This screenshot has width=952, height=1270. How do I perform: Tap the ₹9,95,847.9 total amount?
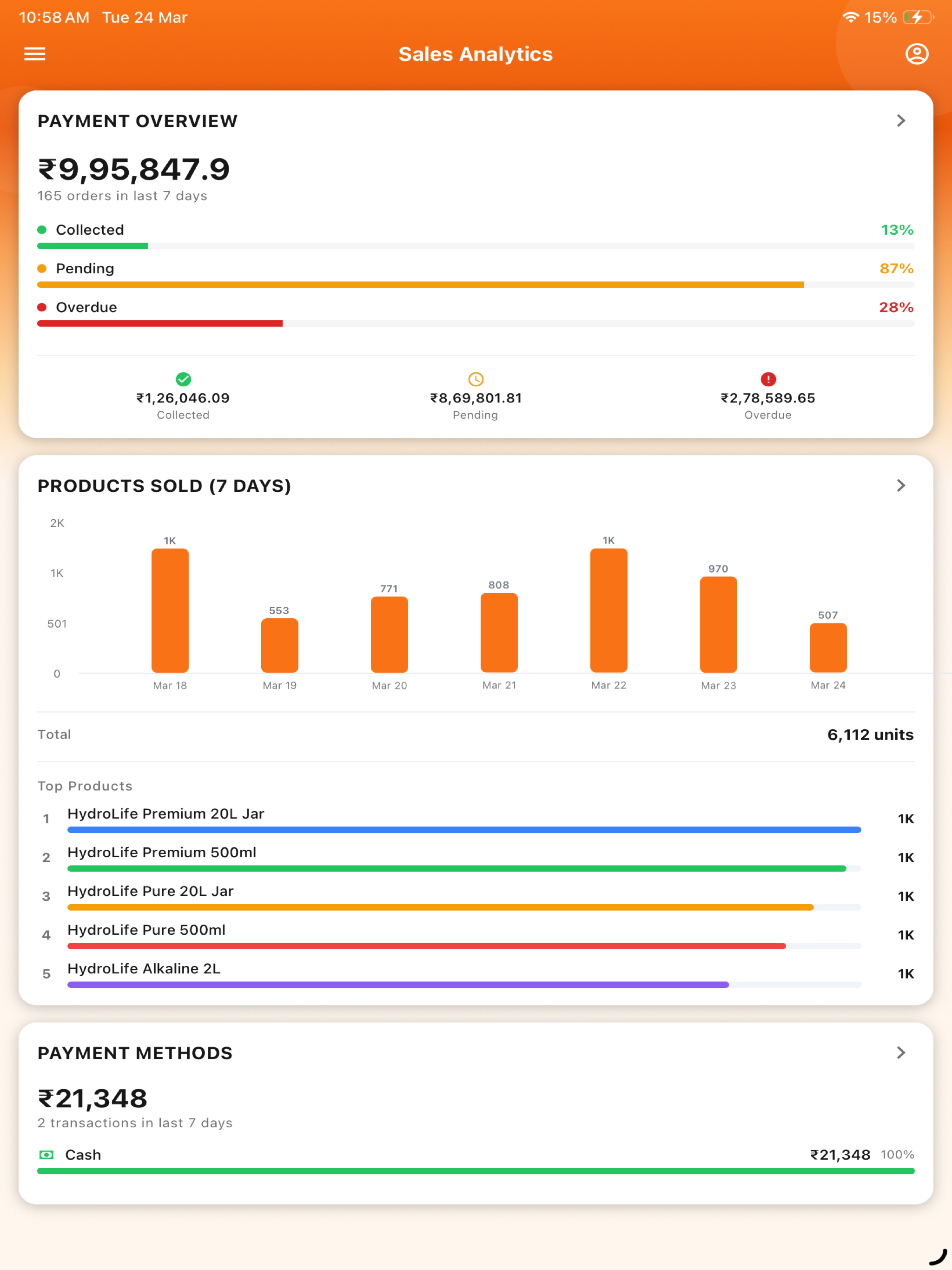(134, 169)
